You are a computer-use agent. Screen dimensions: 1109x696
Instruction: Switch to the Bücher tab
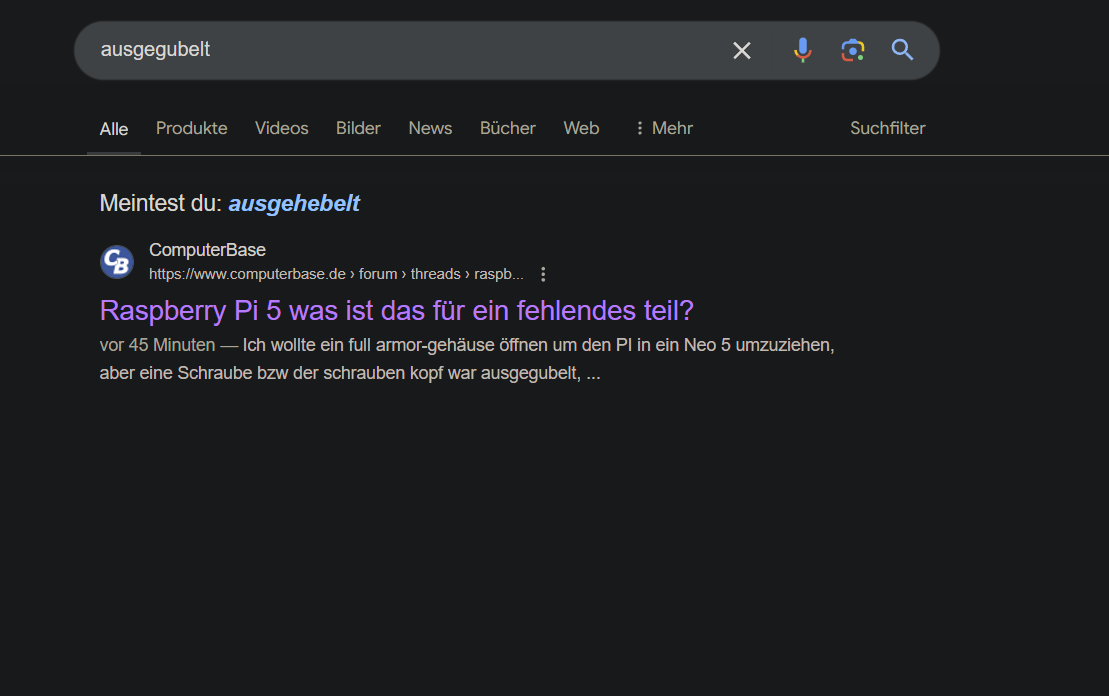click(508, 128)
